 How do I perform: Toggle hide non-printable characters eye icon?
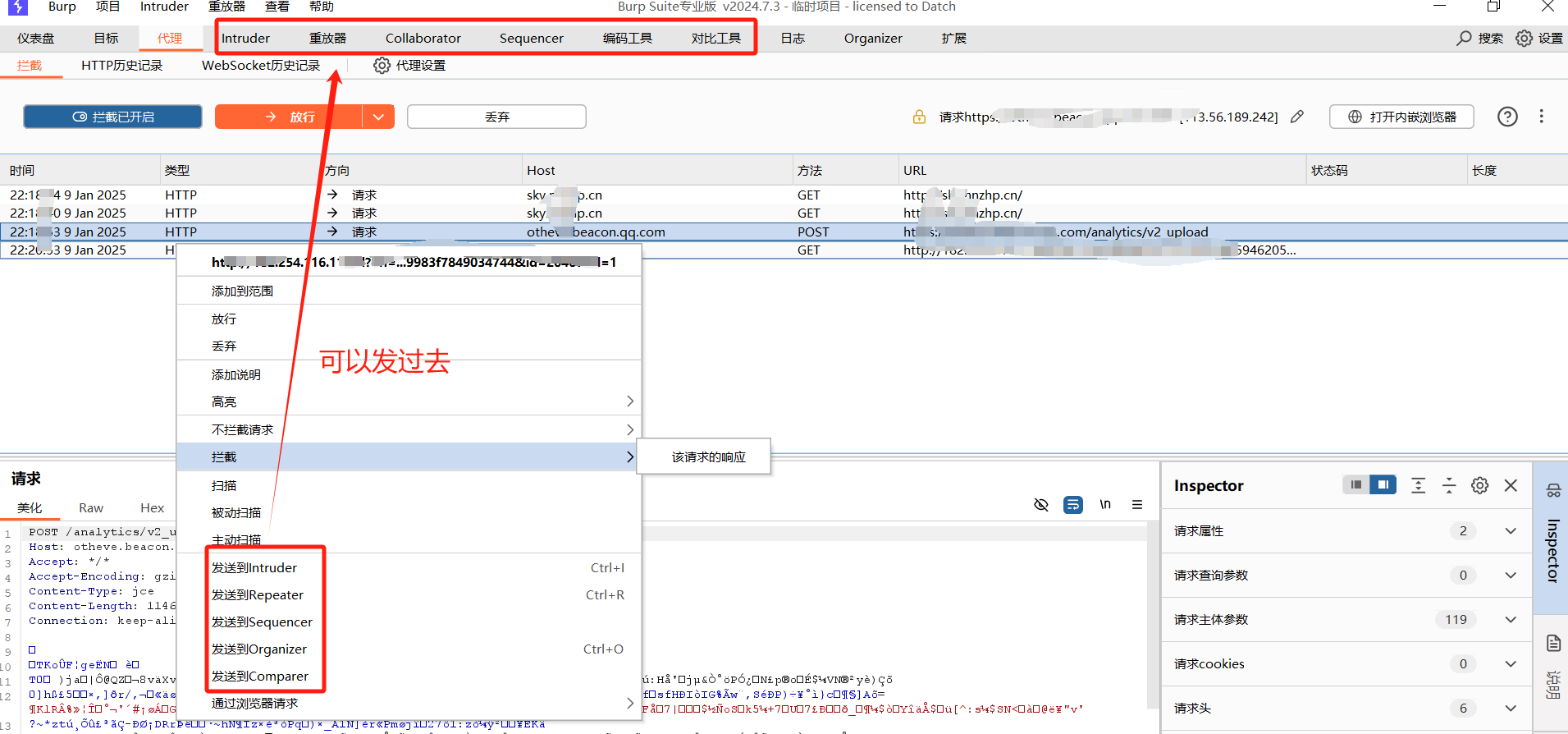(x=1041, y=505)
